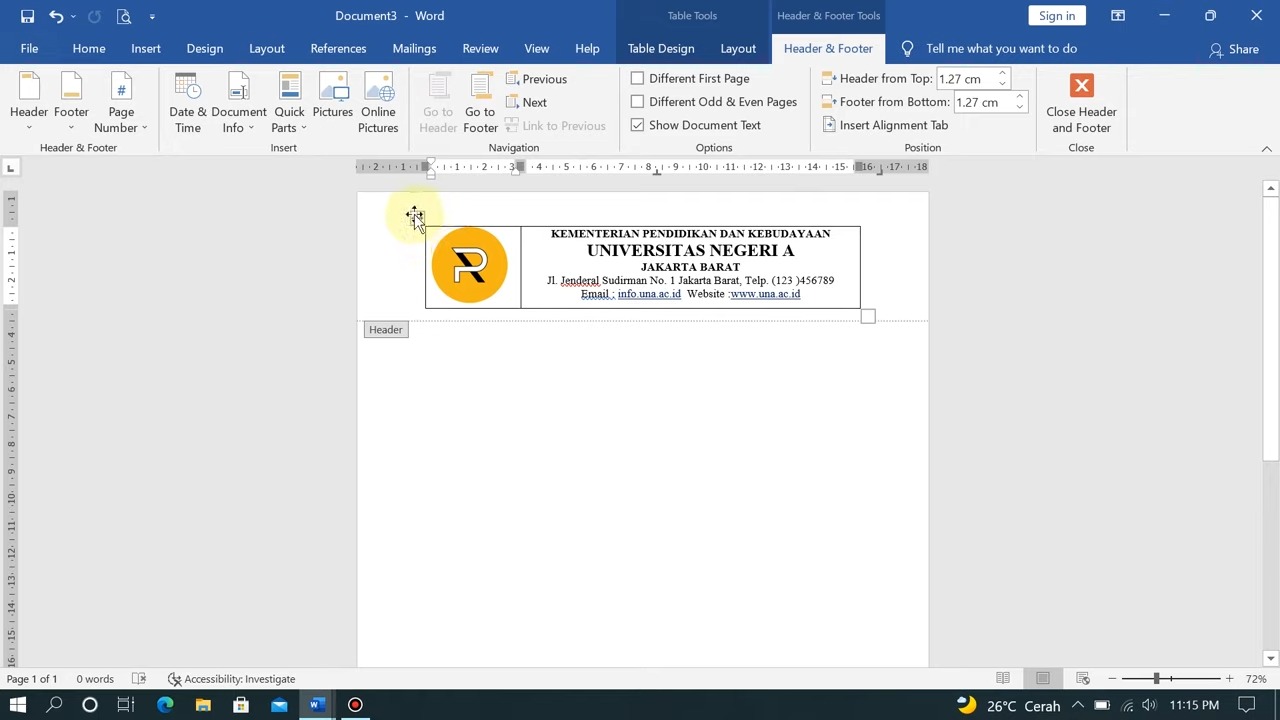Jump to footer with Go to Footer

[480, 103]
